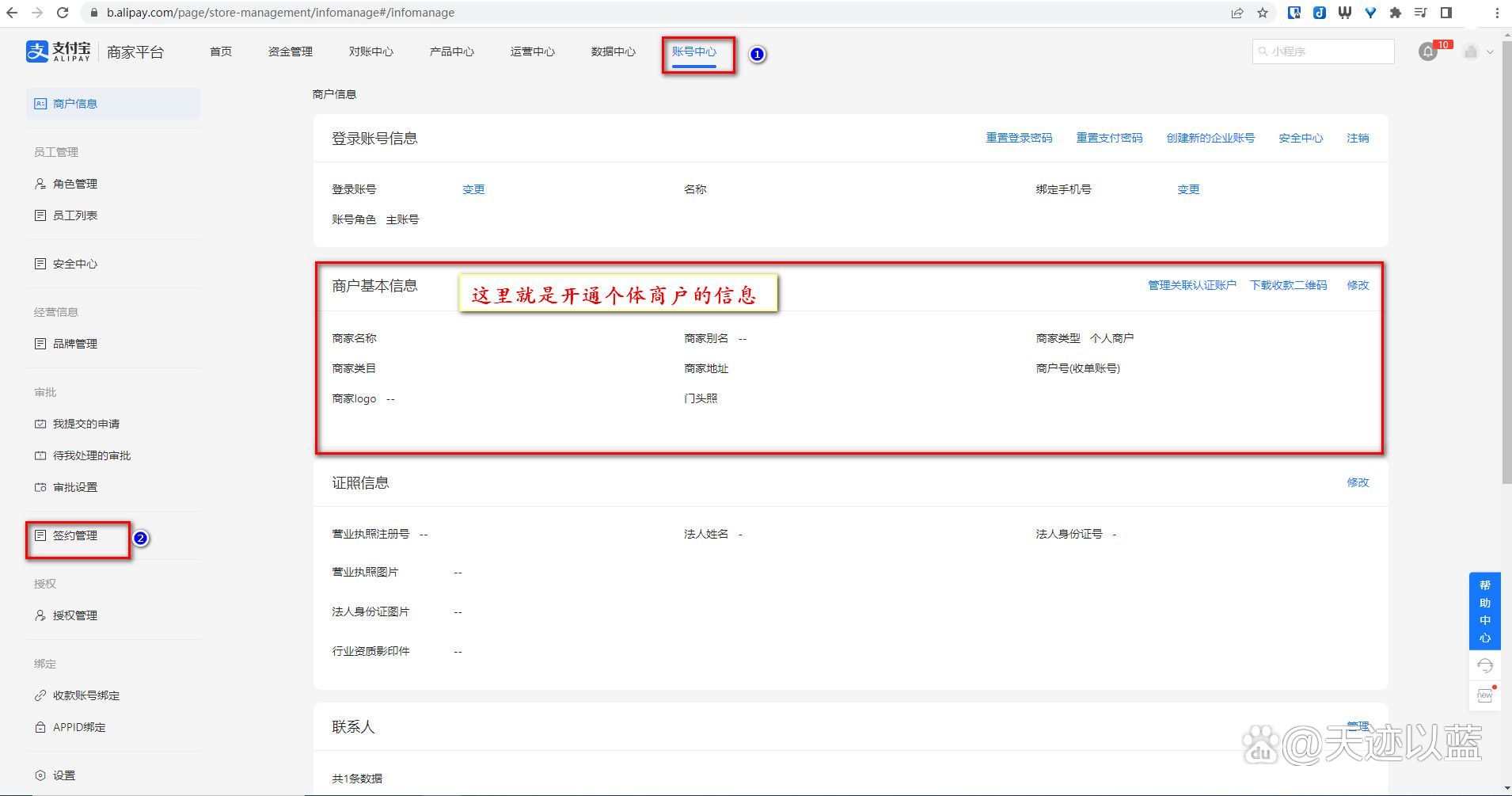
Task: Open 收款账号绑定 in the sidebar
Action: point(86,695)
